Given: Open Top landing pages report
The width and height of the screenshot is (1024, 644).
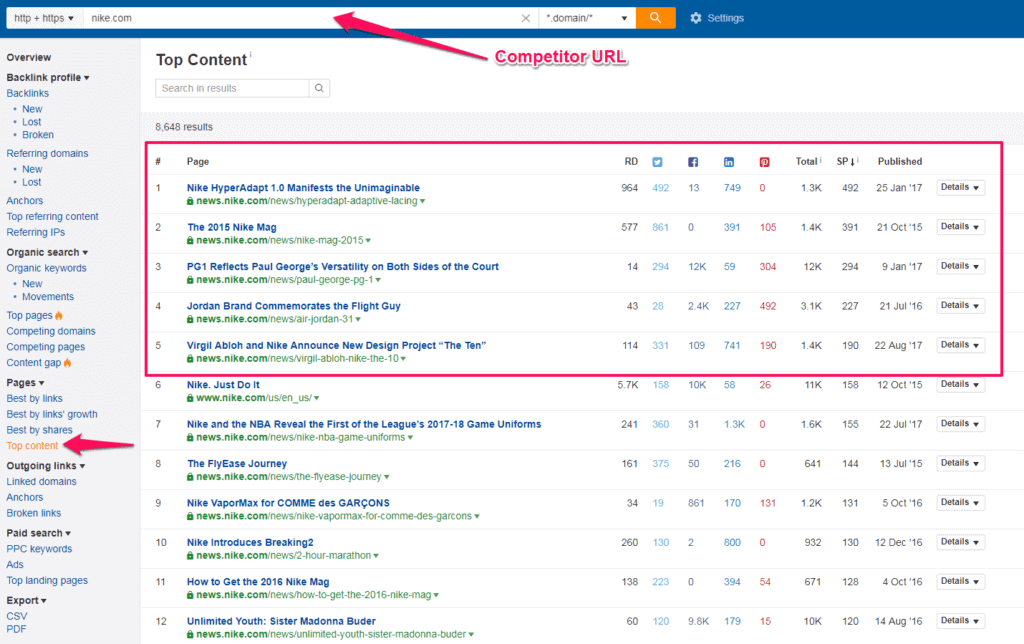Looking at the screenshot, I should tap(47, 580).
